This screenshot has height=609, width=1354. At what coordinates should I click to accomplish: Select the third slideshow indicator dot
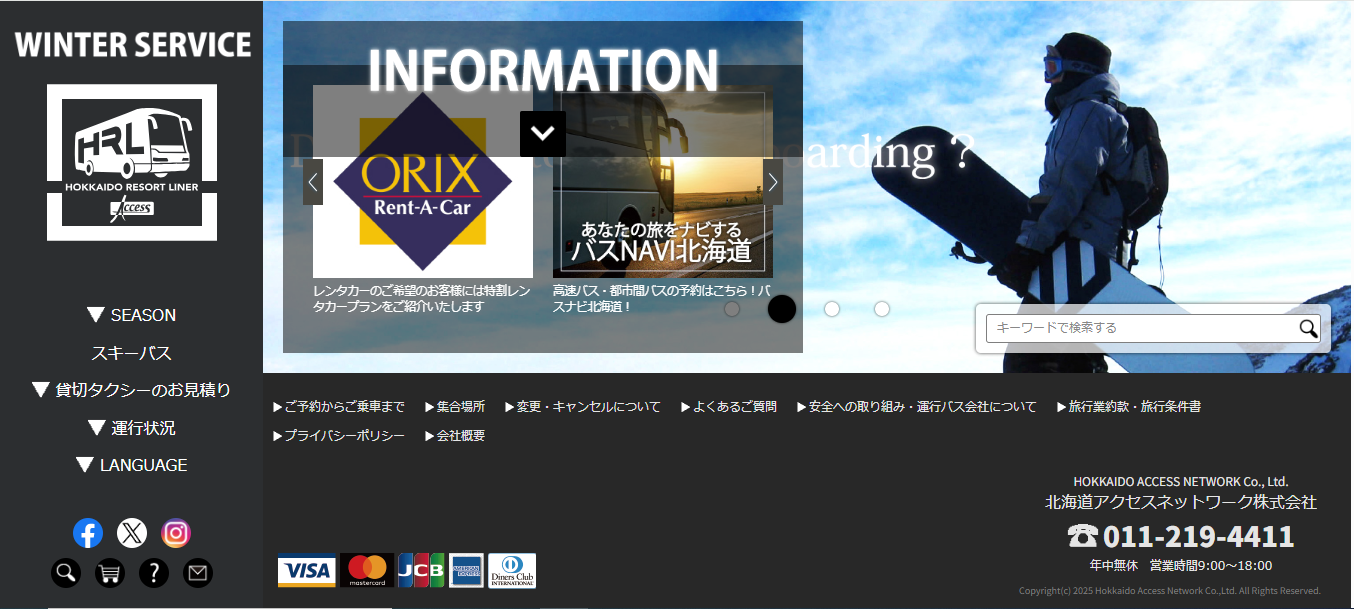point(832,309)
